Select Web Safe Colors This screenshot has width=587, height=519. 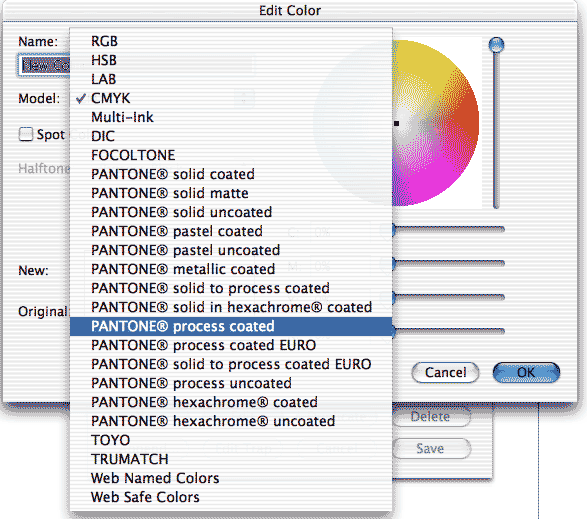click(231, 498)
